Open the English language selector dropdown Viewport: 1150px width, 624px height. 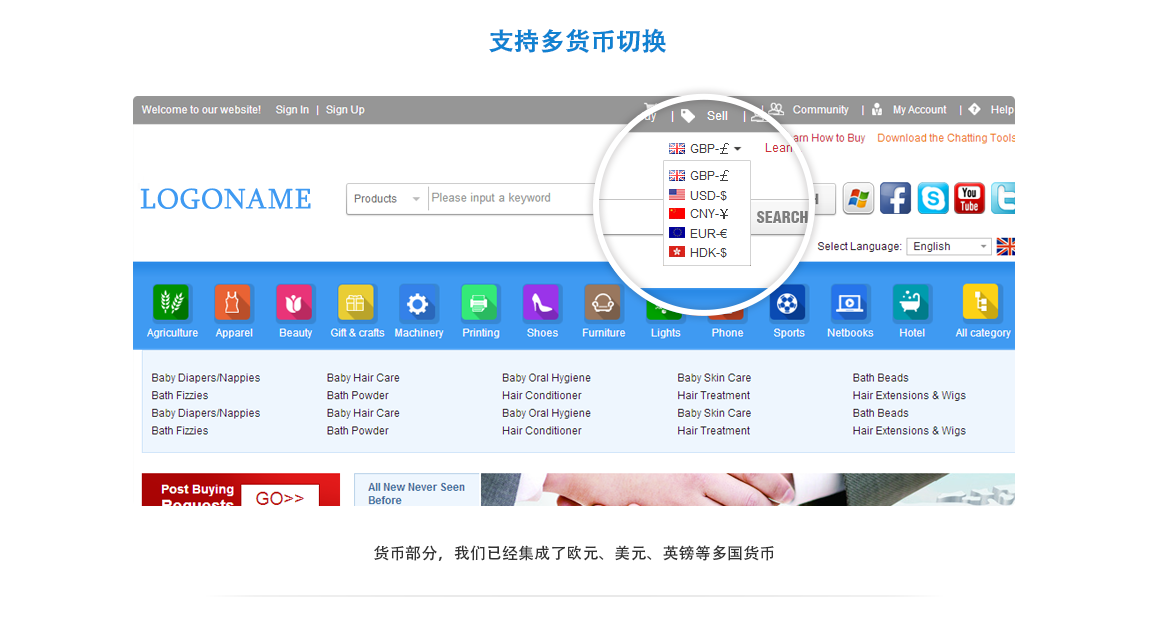click(948, 246)
